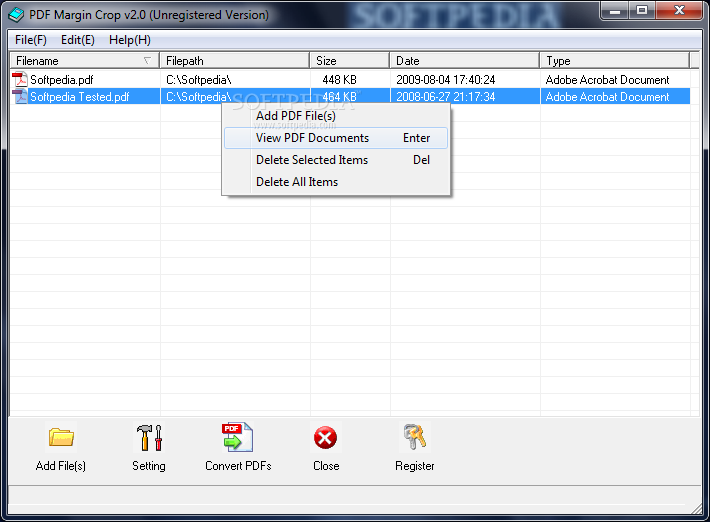Click the PDF Margin Crop title bar icon
Image resolution: width=710 pixels, height=522 pixels.
tap(16, 15)
